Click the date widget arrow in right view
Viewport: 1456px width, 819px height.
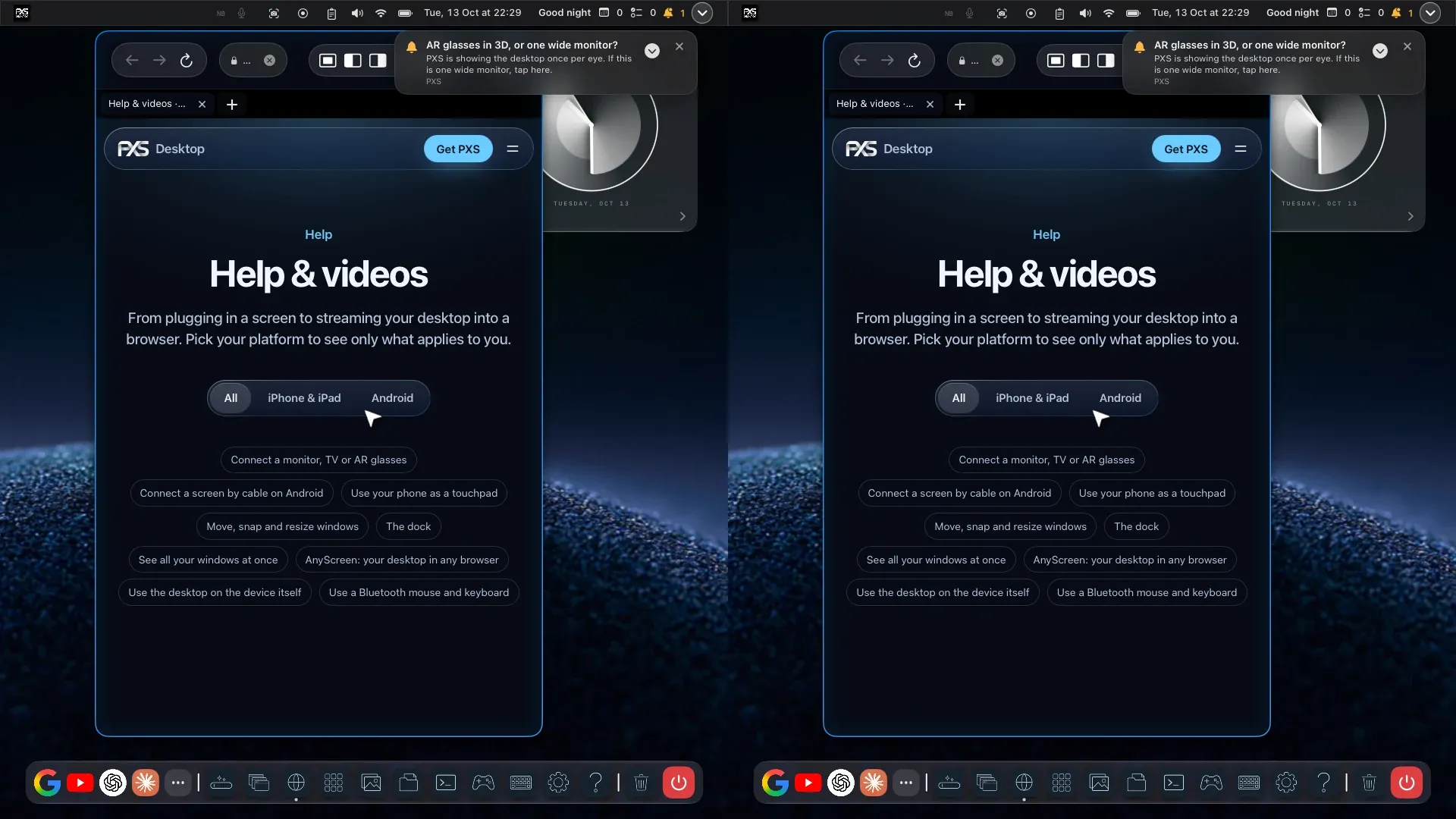point(1410,217)
